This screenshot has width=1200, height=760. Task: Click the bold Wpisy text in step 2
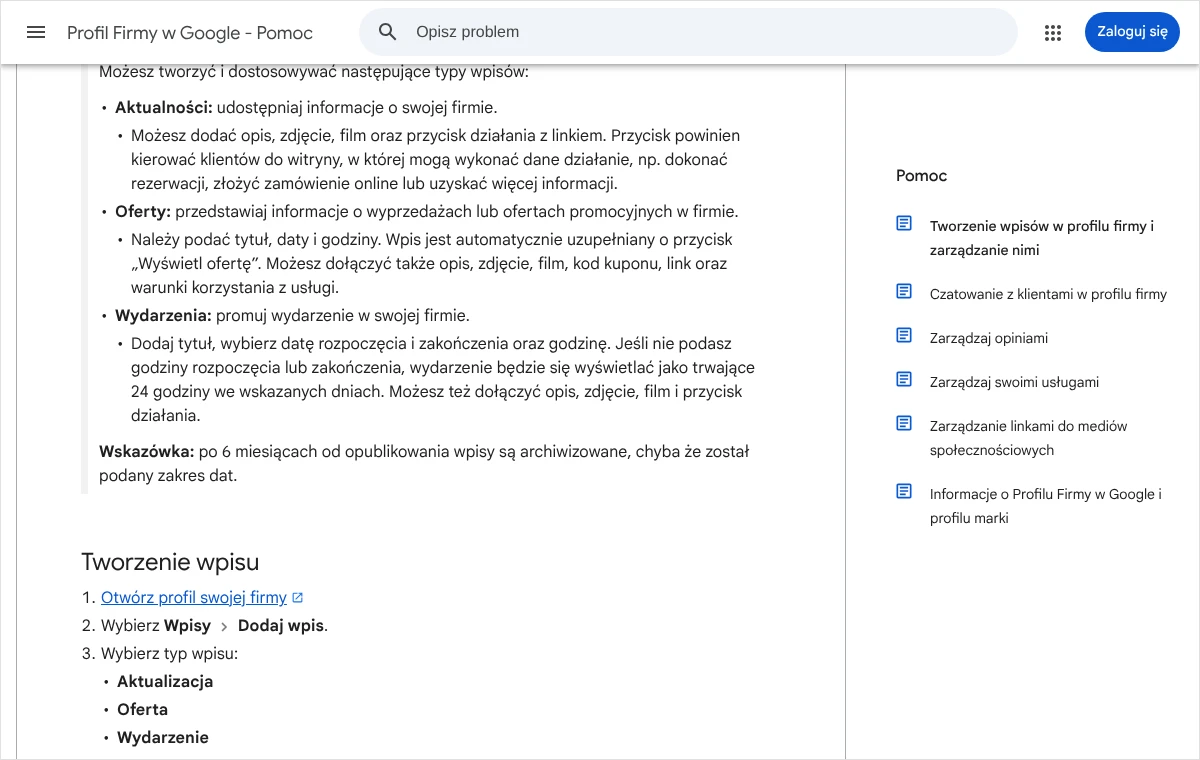coord(187,626)
